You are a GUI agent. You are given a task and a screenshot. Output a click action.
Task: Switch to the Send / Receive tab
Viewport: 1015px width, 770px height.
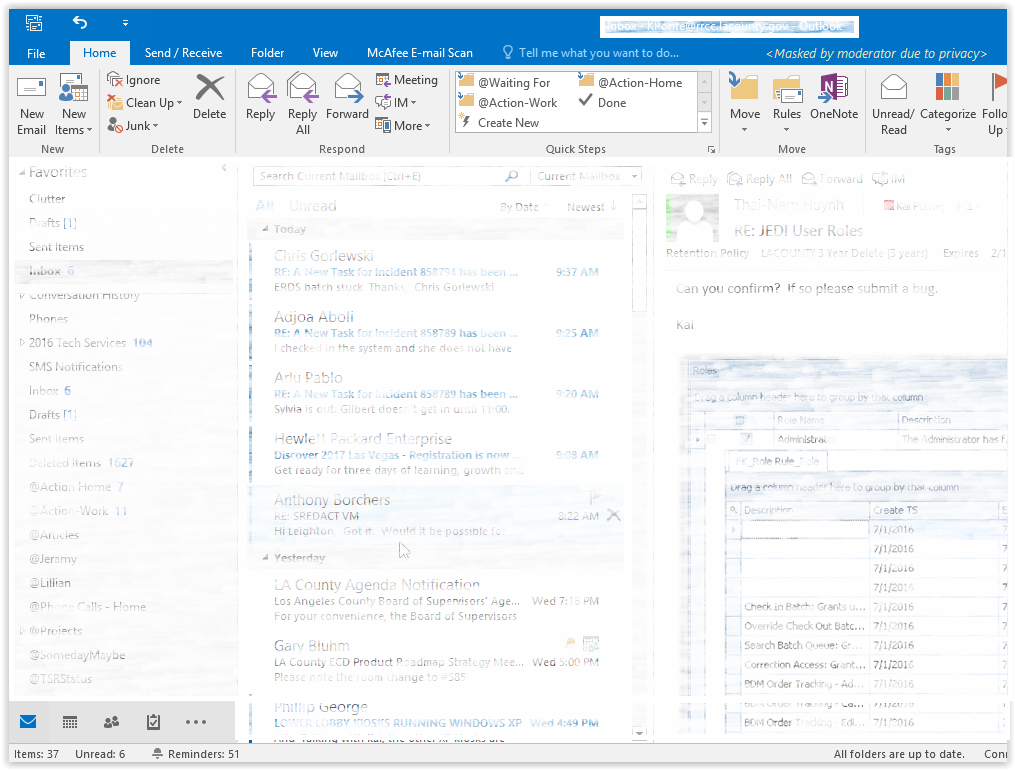pos(183,53)
